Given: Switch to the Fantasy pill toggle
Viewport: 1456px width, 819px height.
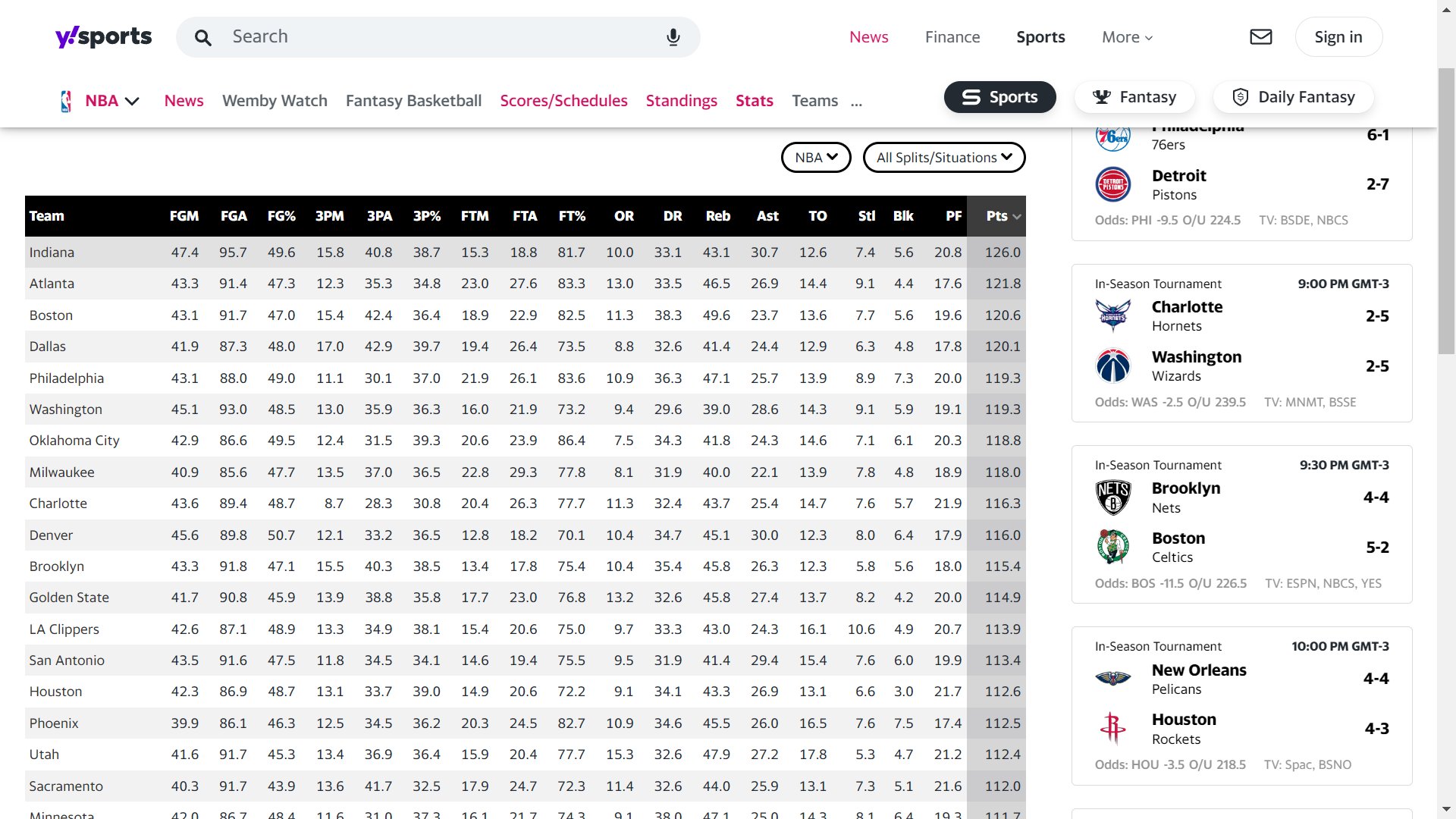Looking at the screenshot, I should click(1134, 97).
